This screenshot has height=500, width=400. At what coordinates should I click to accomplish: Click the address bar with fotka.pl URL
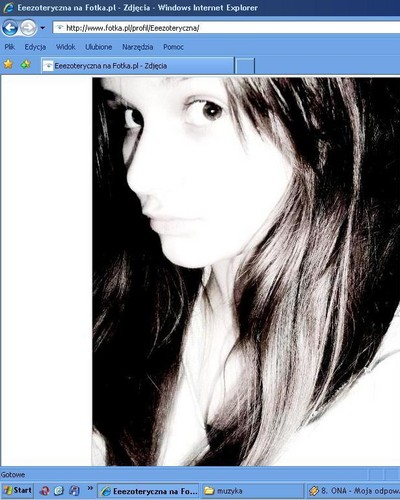pos(226,28)
